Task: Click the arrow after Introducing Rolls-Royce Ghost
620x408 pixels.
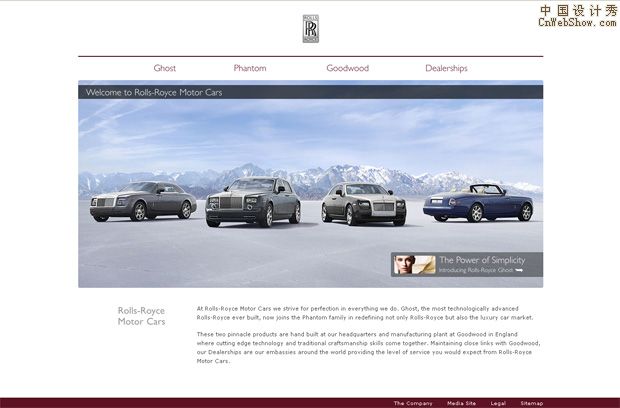Action: click(519, 270)
